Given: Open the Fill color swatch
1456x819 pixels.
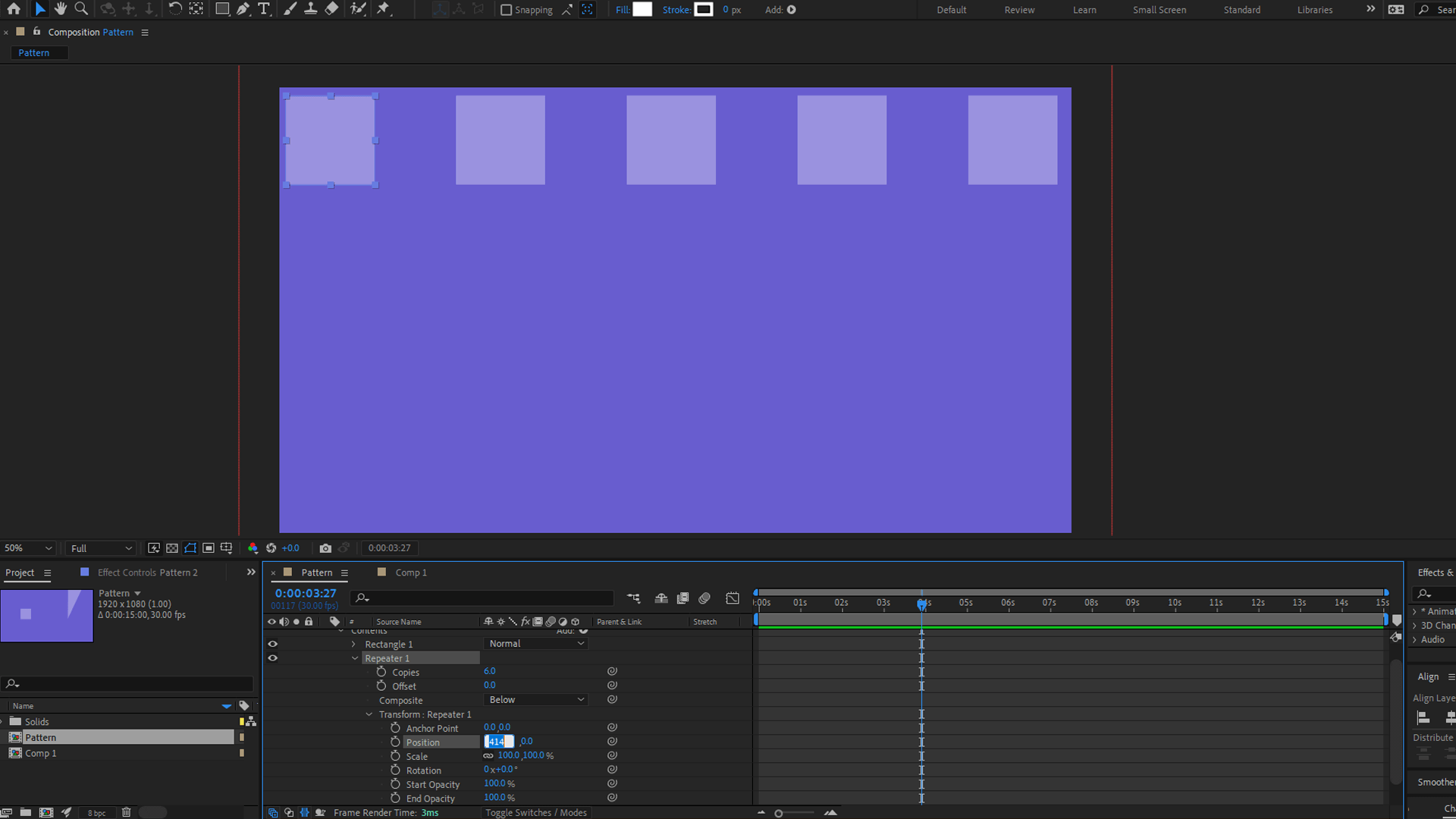Looking at the screenshot, I should (x=642, y=10).
